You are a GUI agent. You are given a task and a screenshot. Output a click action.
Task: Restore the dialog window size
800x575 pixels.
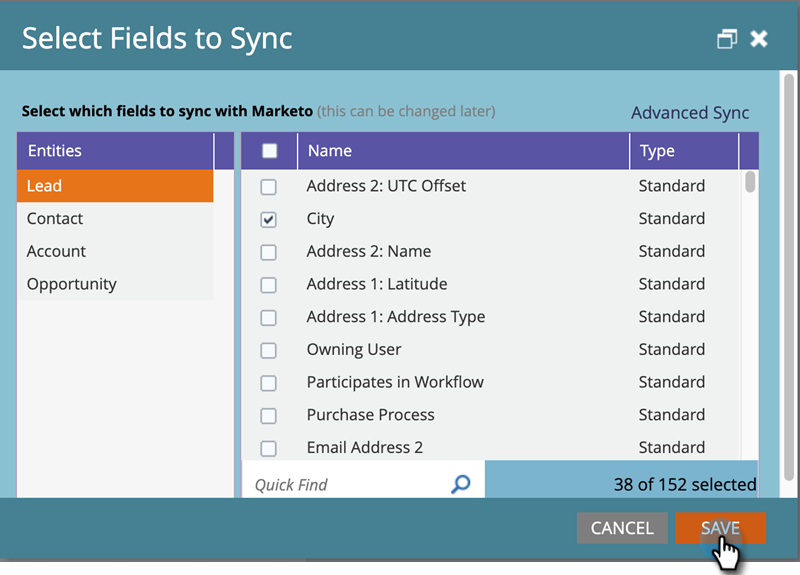pos(727,39)
